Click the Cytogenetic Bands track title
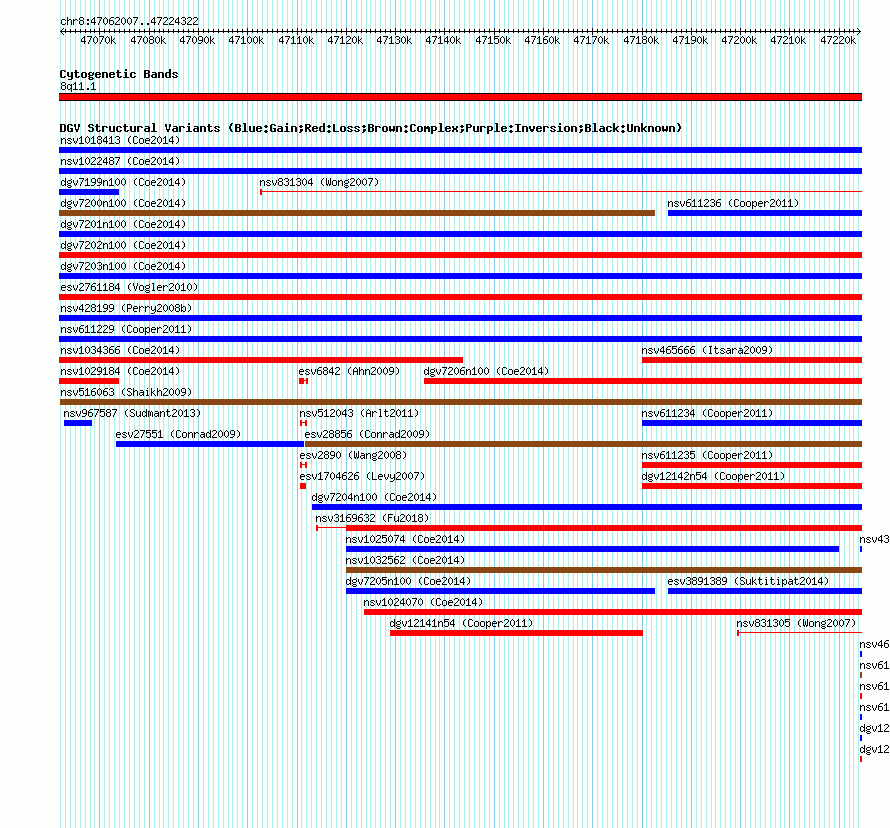Viewport: 890px width, 828px height. 119,74
